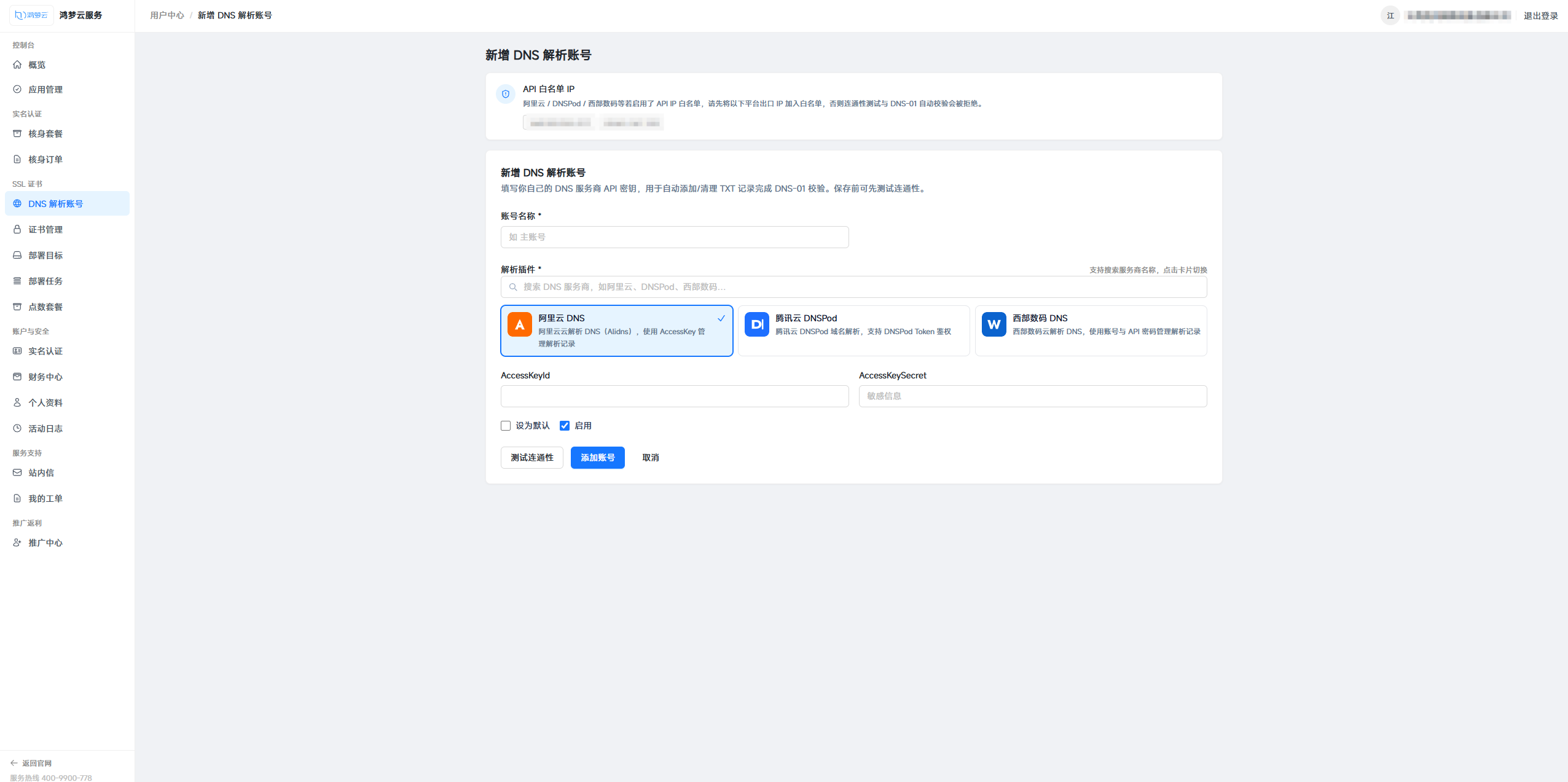The width and height of the screenshot is (1568, 782).
Task: Click the 推广中心 user-plus icon
Action: tap(17, 542)
